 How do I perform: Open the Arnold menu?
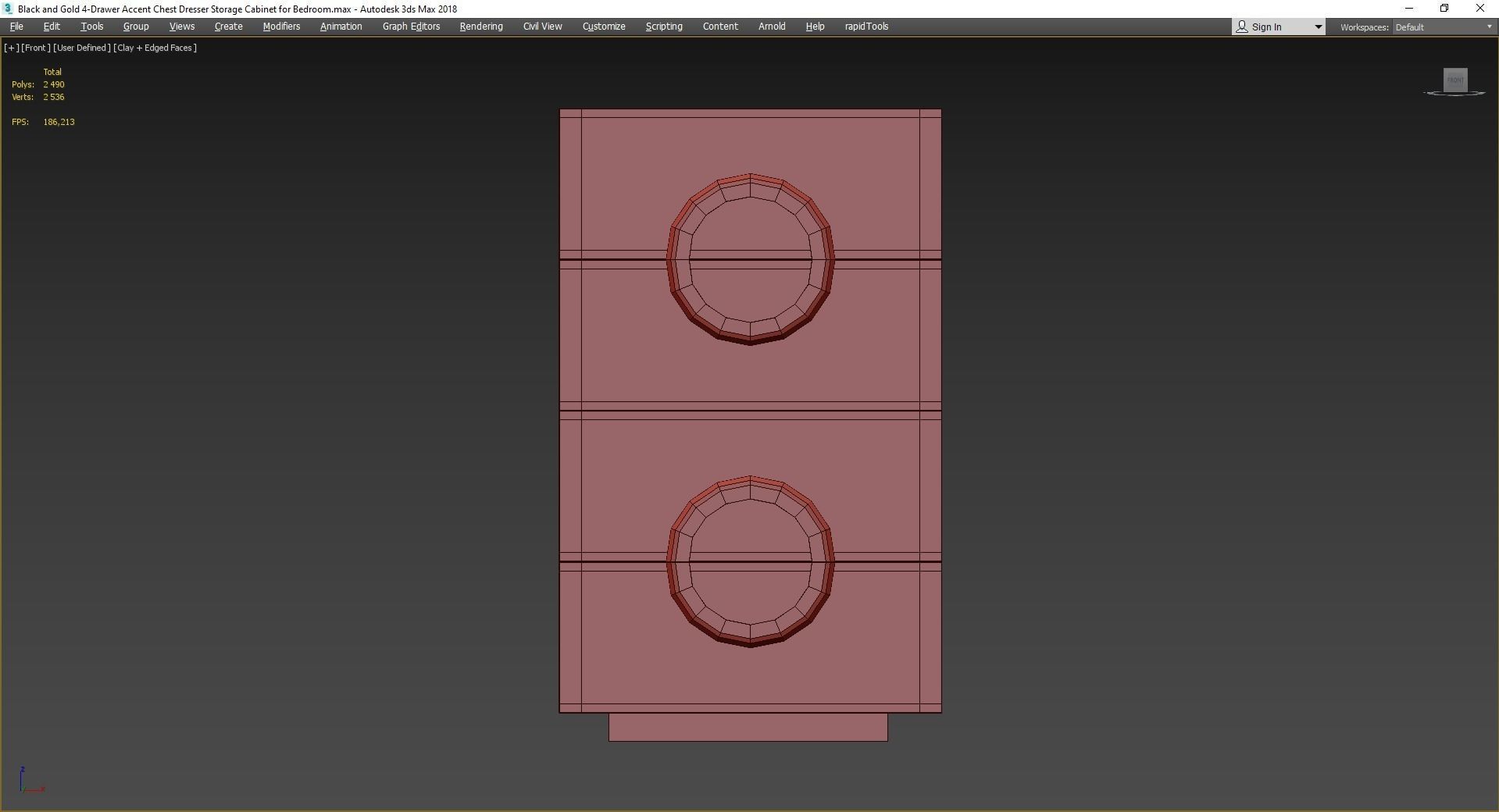[x=772, y=27]
